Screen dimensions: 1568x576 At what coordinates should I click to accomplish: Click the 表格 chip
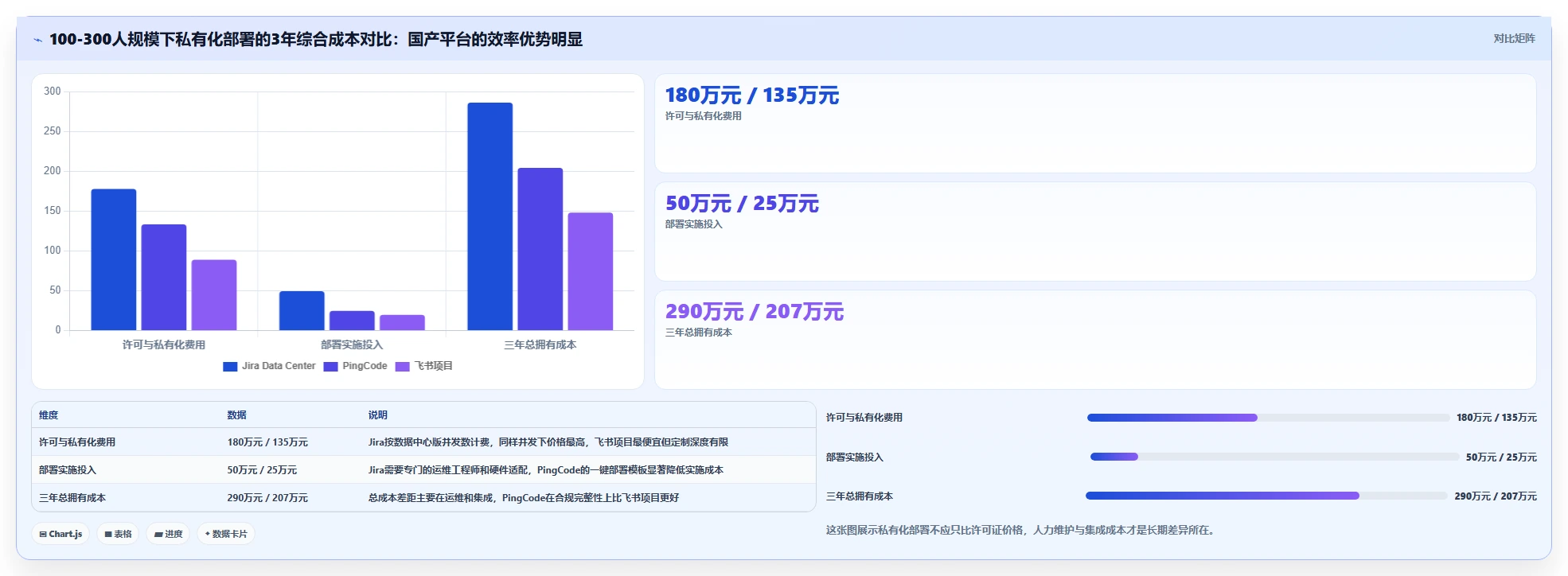pos(119,534)
